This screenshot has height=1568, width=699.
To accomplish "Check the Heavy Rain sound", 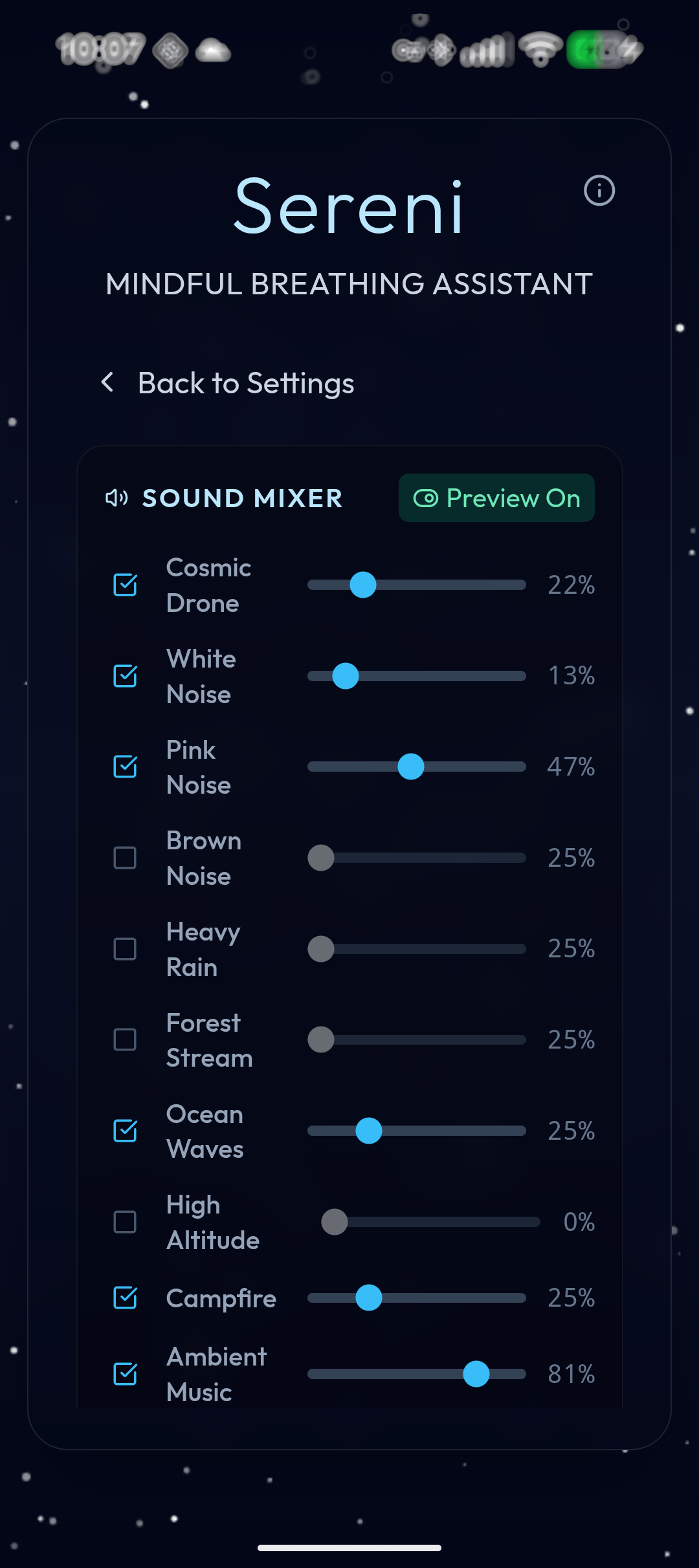I will click(x=125, y=949).
